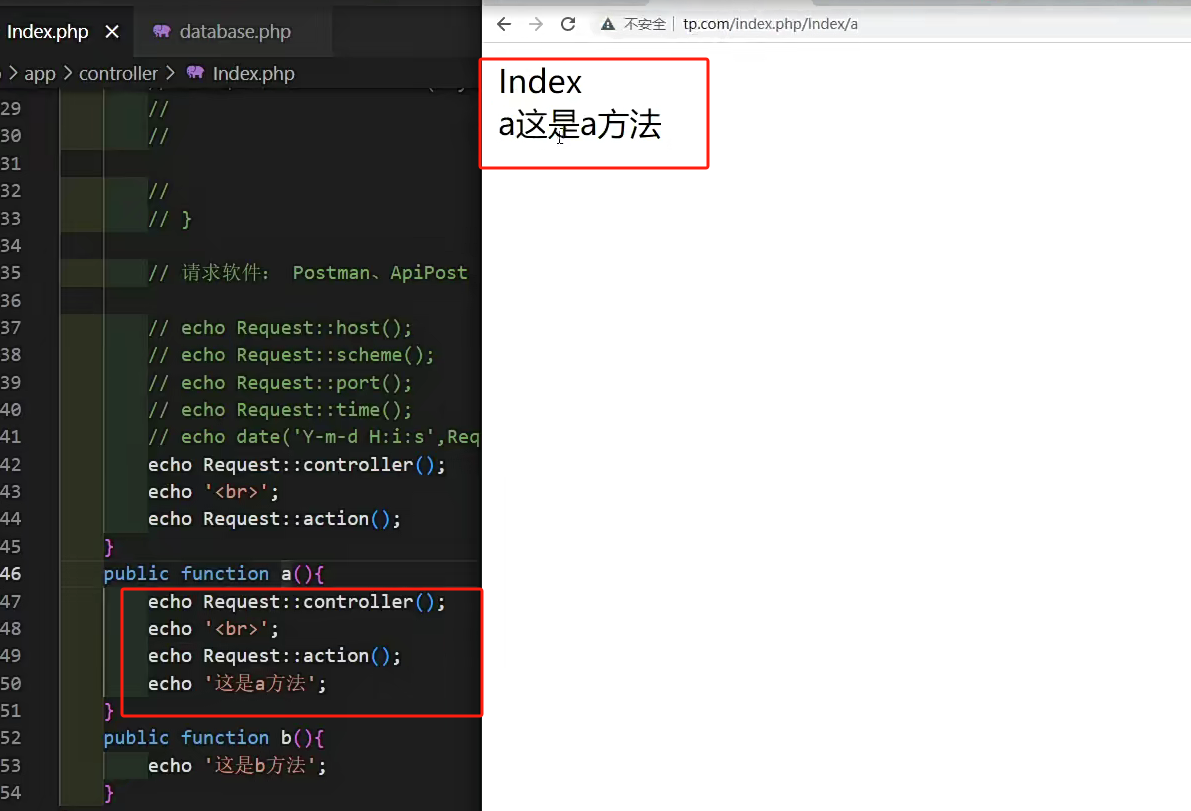
Task: Click the Postman、ApiPost comment line
Action: click(x=308, y=273)
